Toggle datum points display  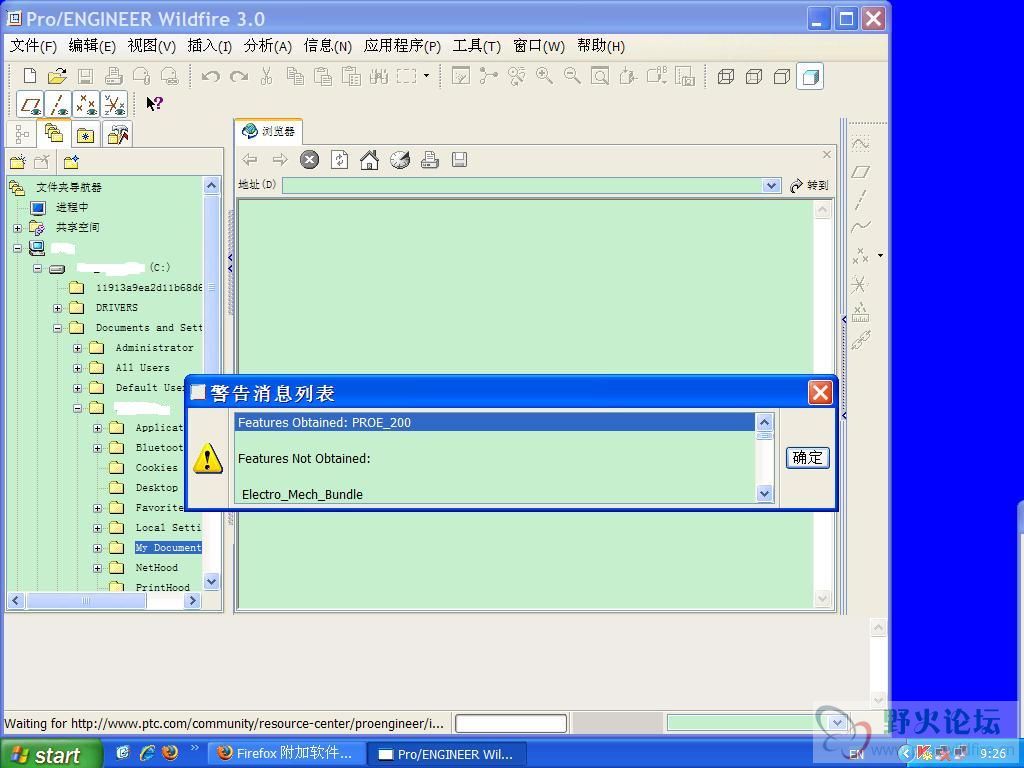pos(87,104)
